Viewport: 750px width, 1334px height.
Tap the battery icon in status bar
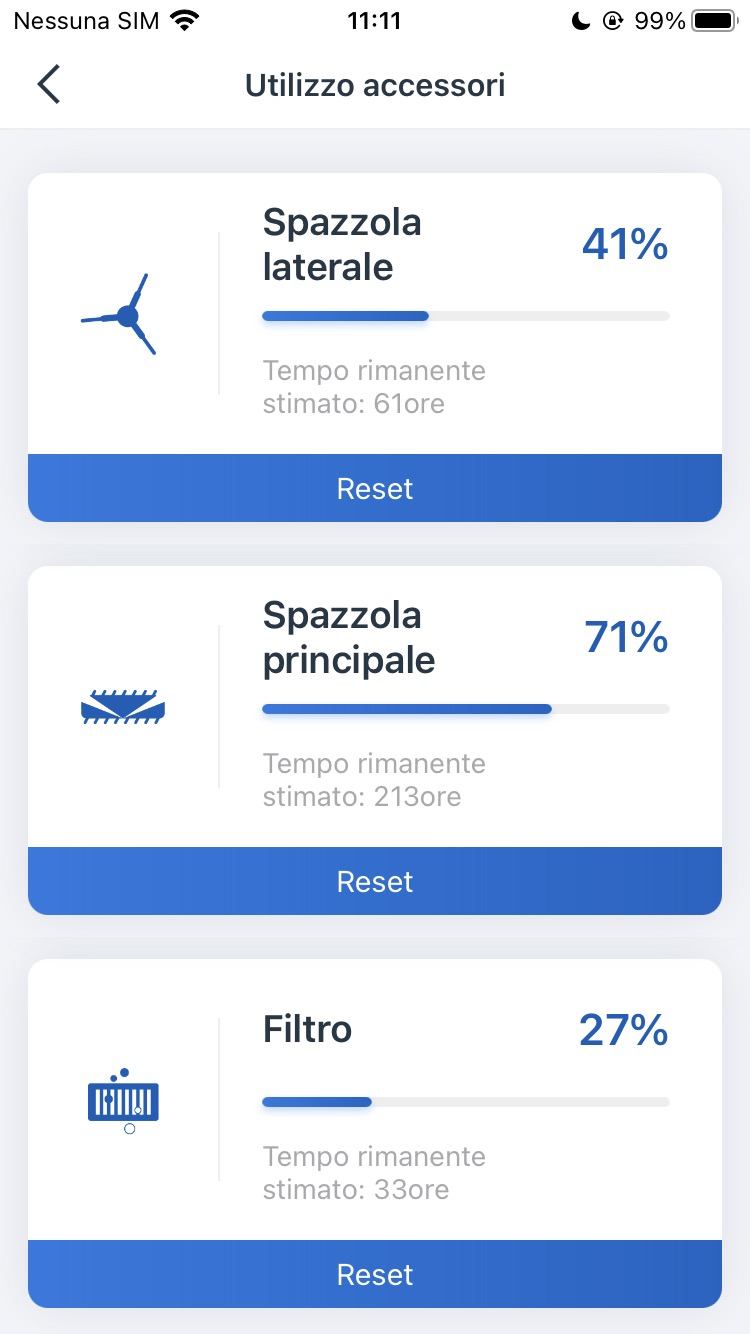click(713, 21)
